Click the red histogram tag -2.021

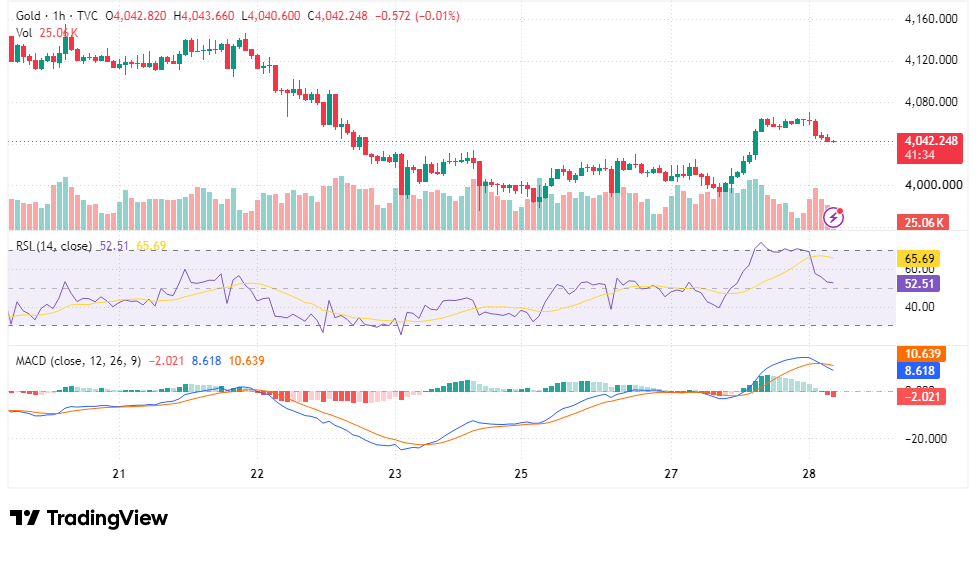[921, 396]
